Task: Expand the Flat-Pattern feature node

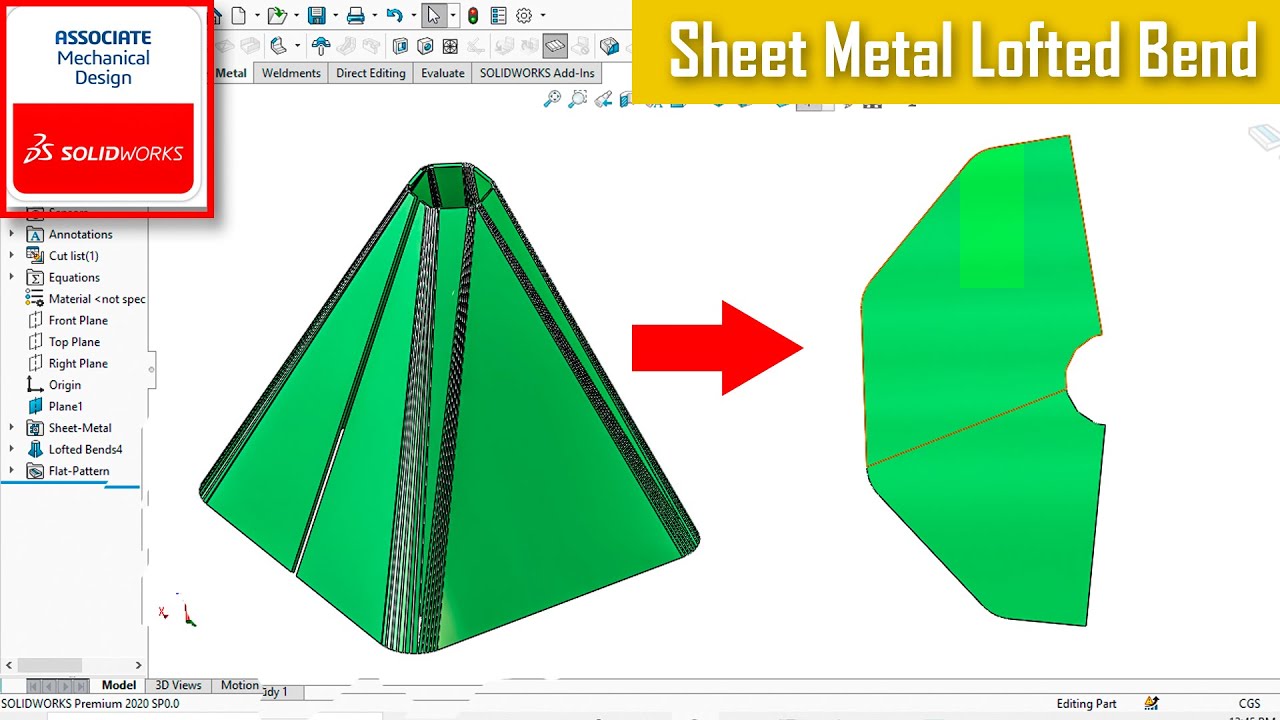Action: (12, 470)
